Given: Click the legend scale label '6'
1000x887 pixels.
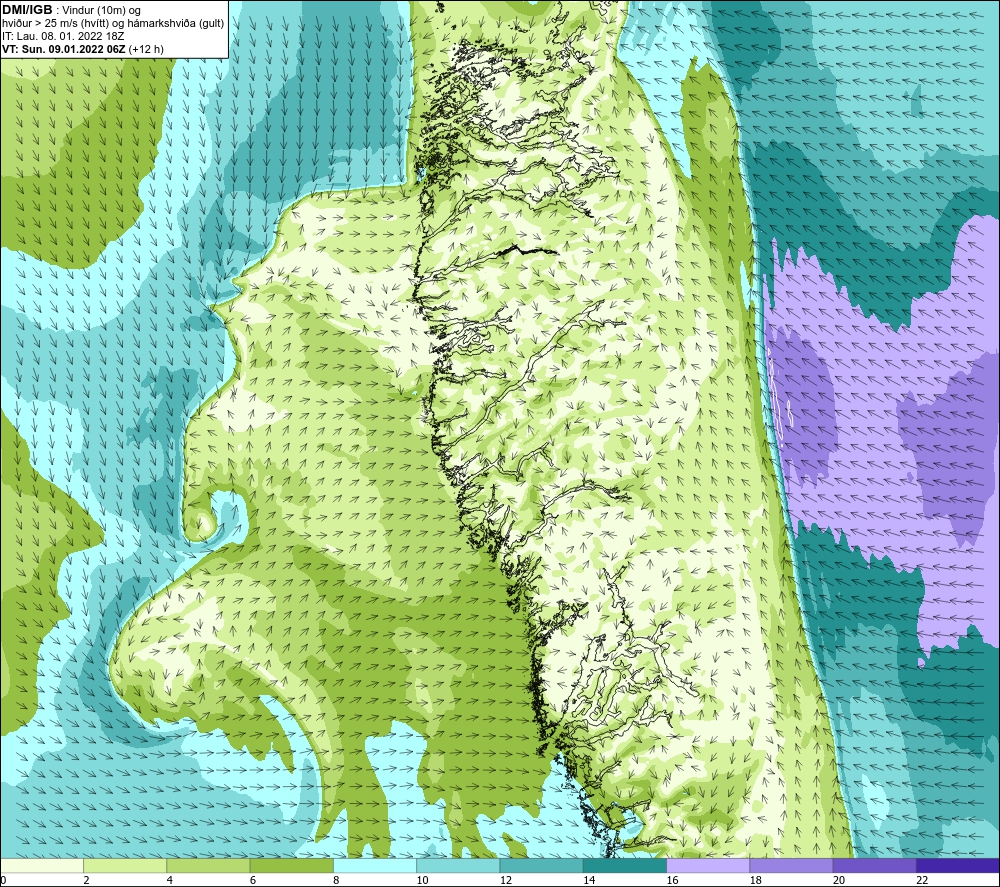Looking at the screenshot, I should 253,880.
